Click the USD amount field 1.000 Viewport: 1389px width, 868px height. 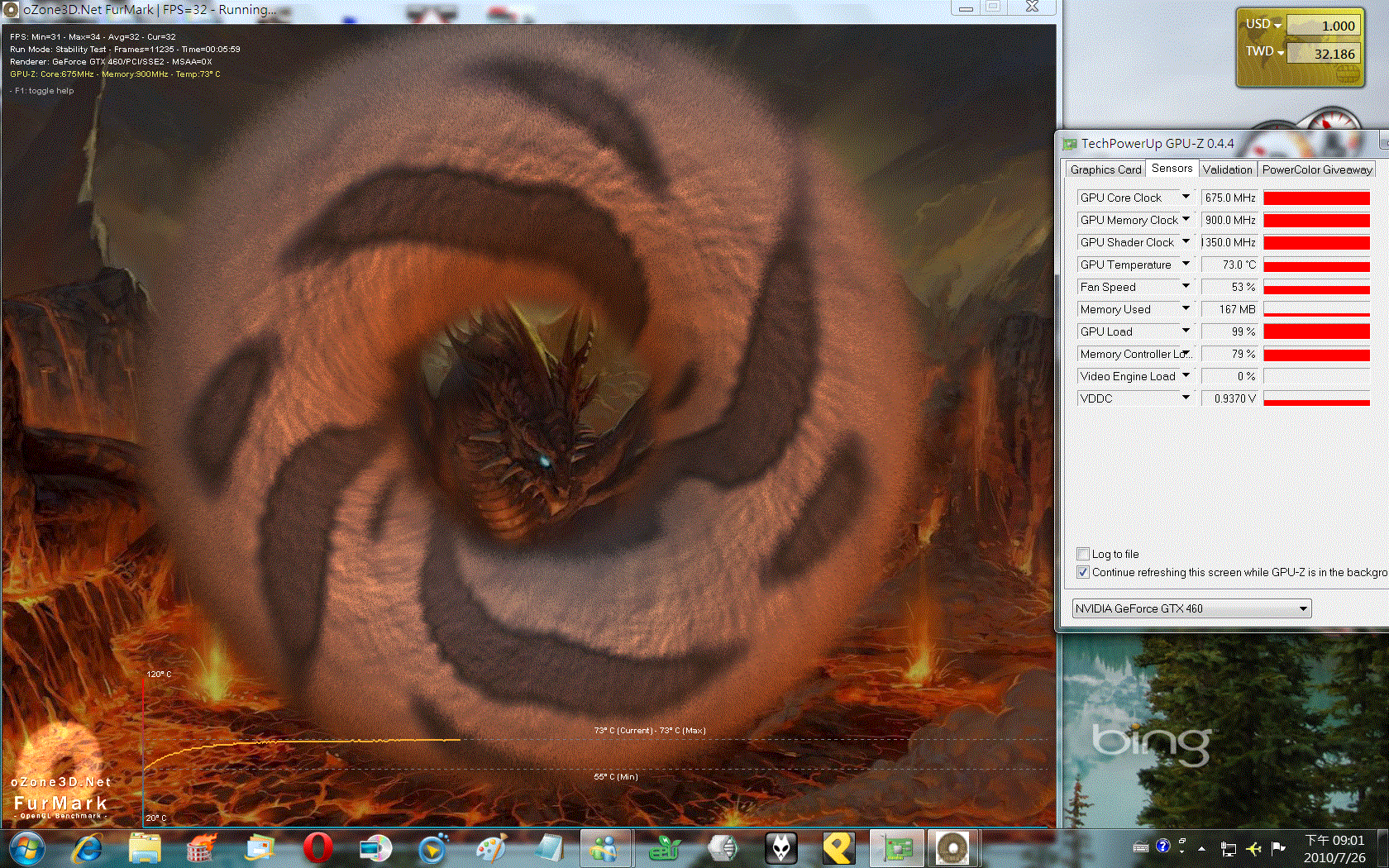(1323, 26)
